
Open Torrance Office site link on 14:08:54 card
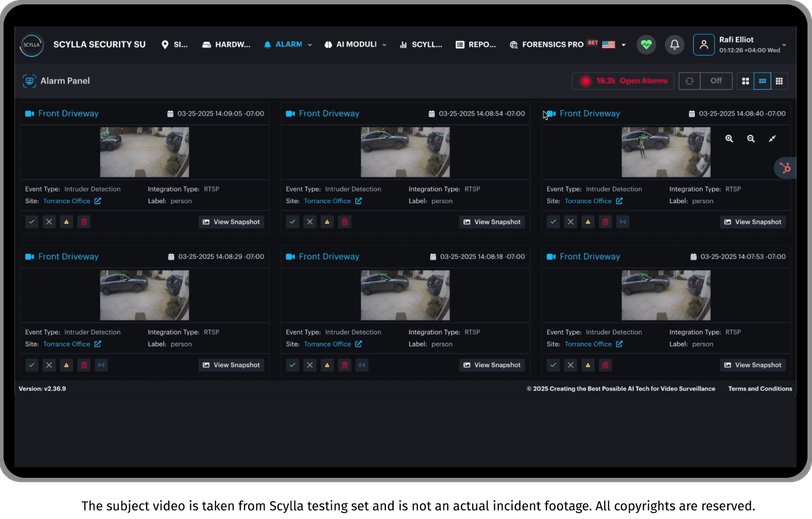click(327, 201)
